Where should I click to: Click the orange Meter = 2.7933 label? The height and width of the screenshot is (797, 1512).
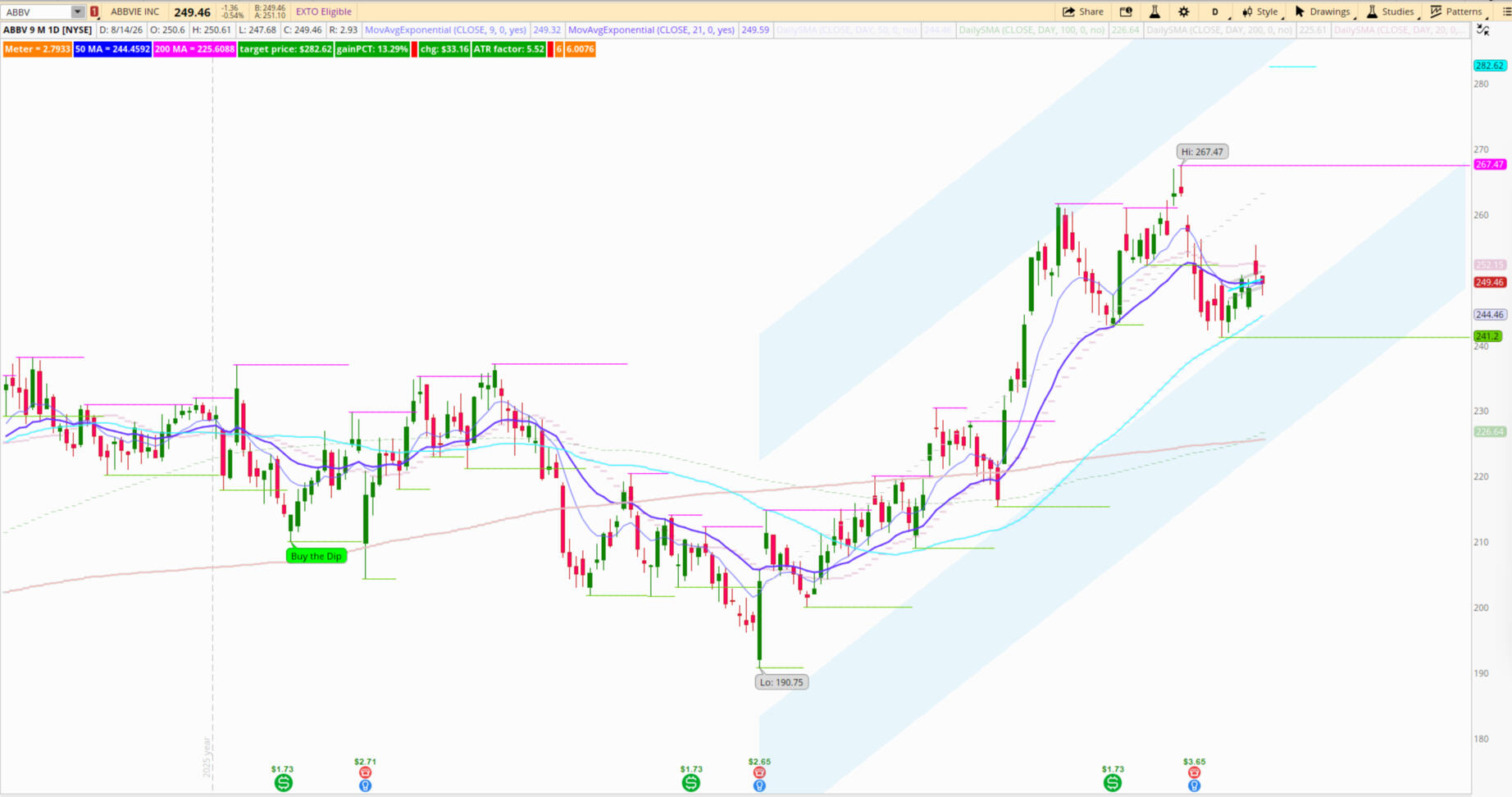37,49
